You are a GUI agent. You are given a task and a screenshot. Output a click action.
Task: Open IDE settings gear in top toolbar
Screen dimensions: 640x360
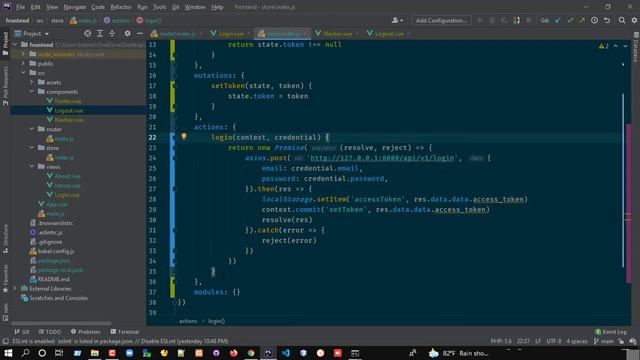point(634,20)
